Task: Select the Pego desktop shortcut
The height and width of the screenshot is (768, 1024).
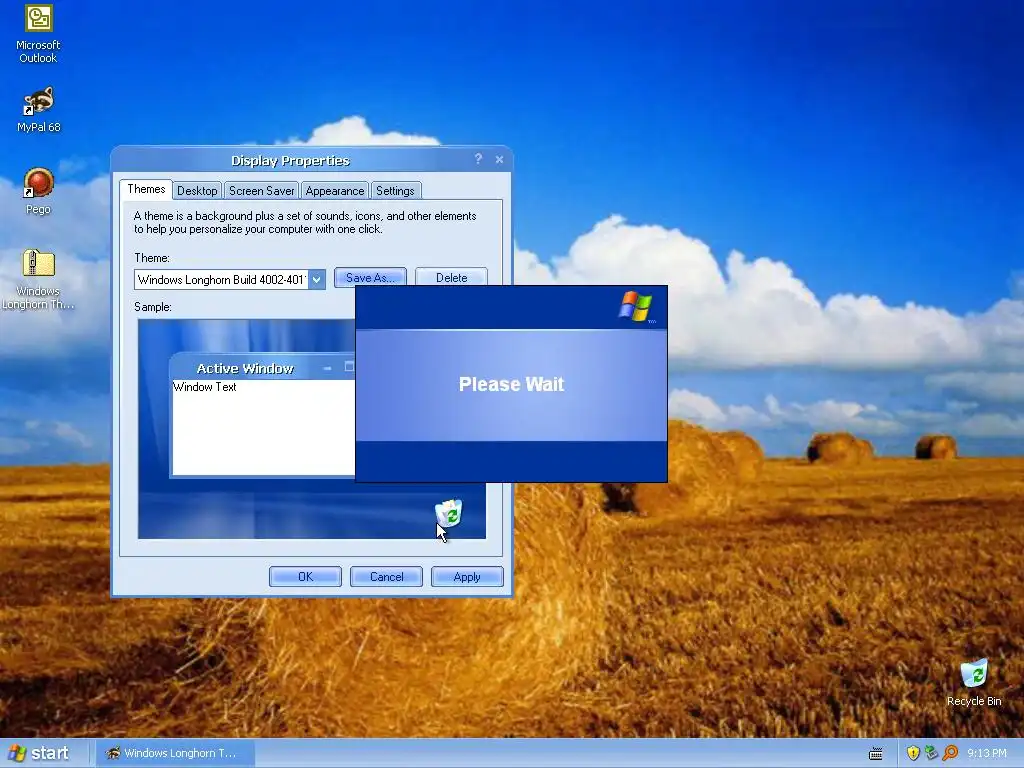Action: tap(39, 191)
